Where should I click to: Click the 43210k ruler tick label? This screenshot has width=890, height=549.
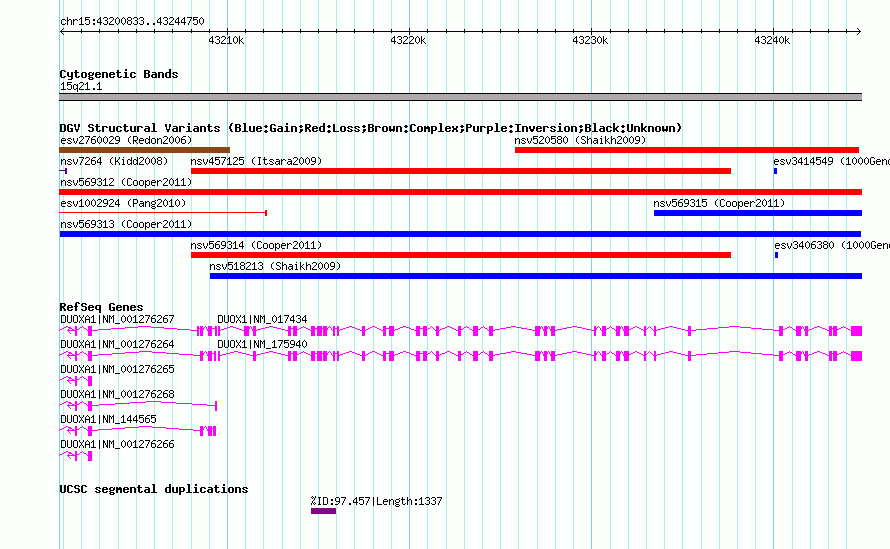click(226, 40)
